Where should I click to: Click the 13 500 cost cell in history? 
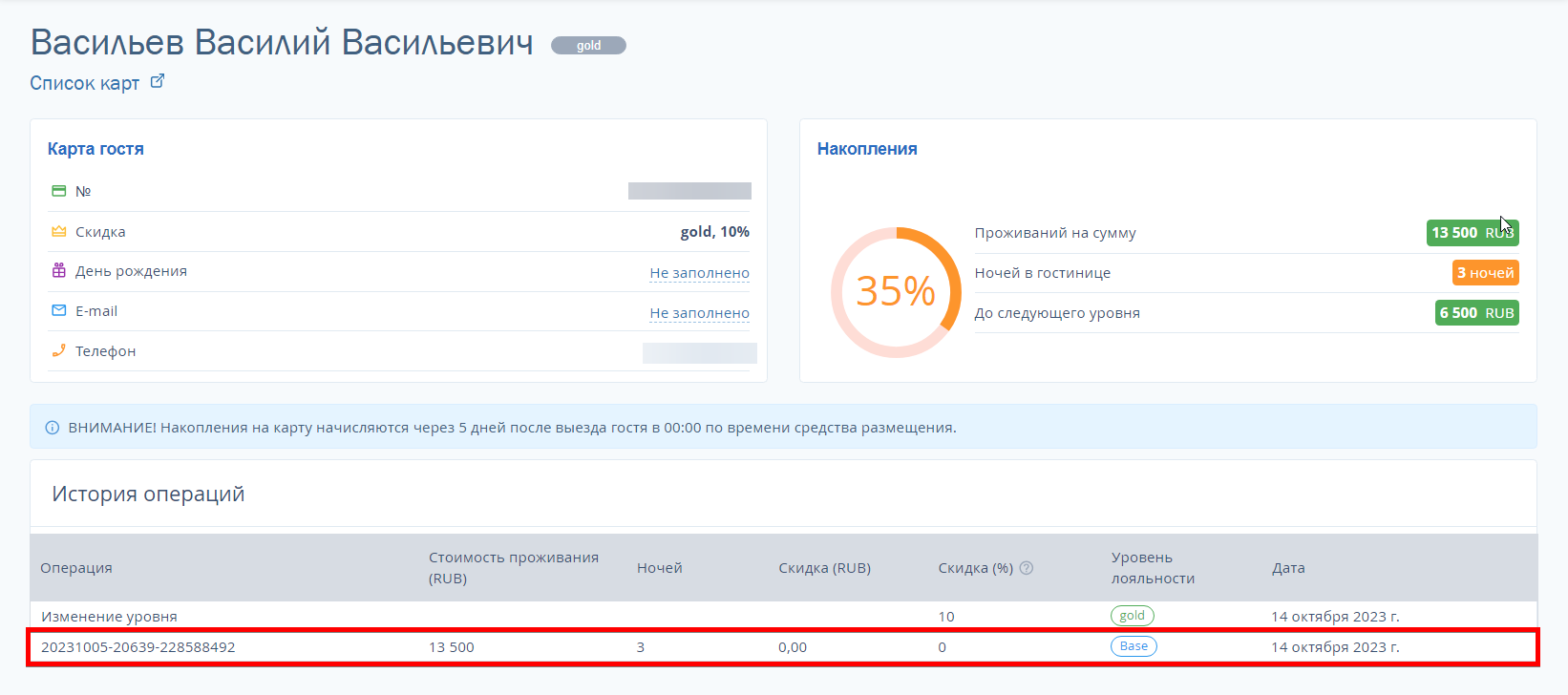pyautogui.click(x=452, y=647)
